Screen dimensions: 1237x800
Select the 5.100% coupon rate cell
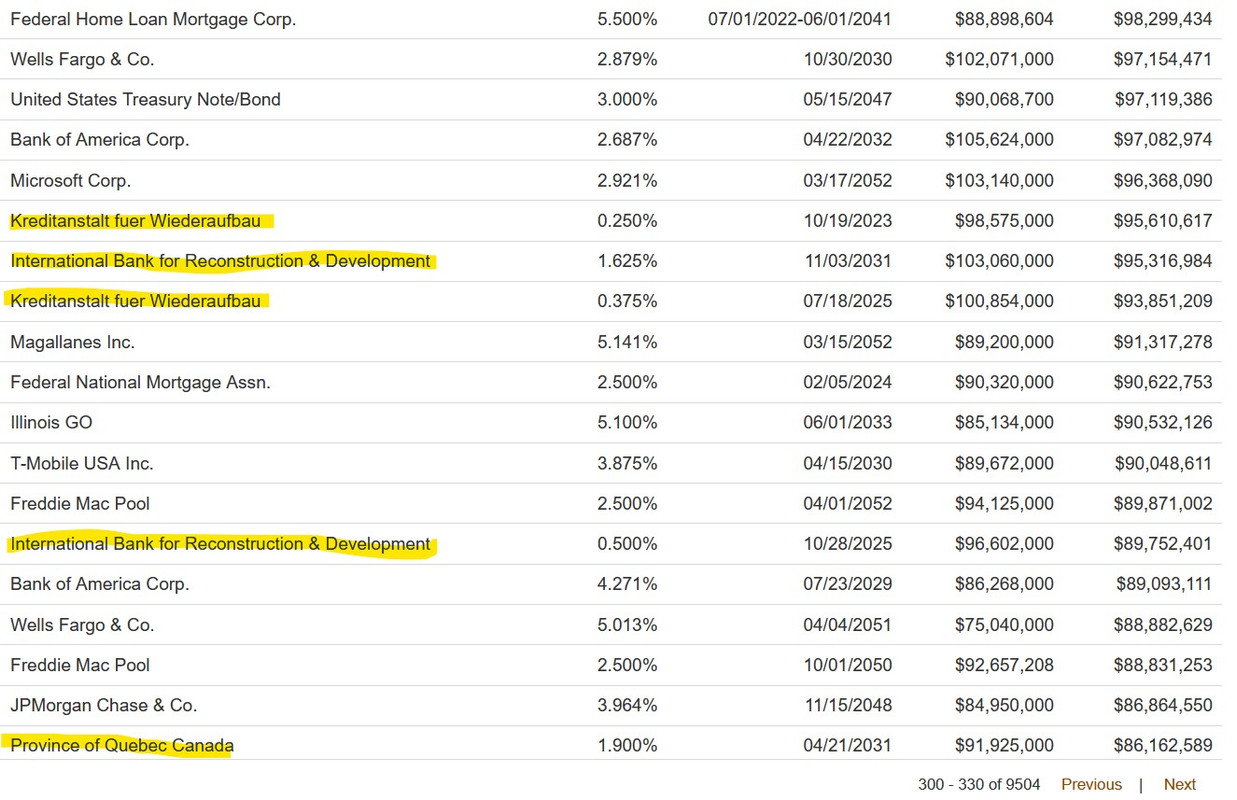[627, 422]
